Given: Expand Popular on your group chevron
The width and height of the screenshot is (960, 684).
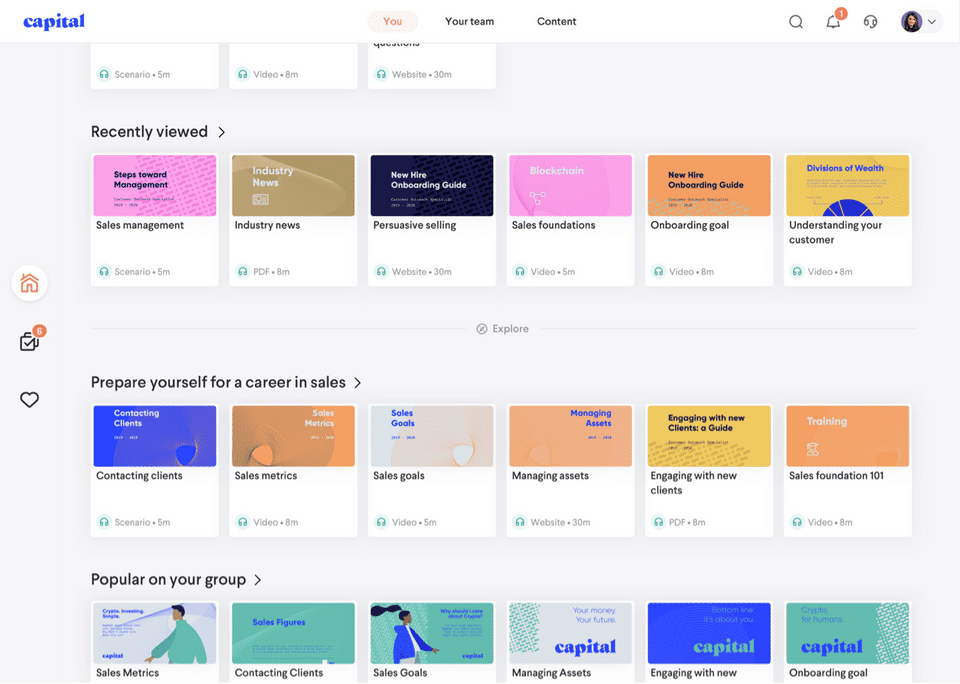Looking at the screenshot, I should [x=258, y=580].
